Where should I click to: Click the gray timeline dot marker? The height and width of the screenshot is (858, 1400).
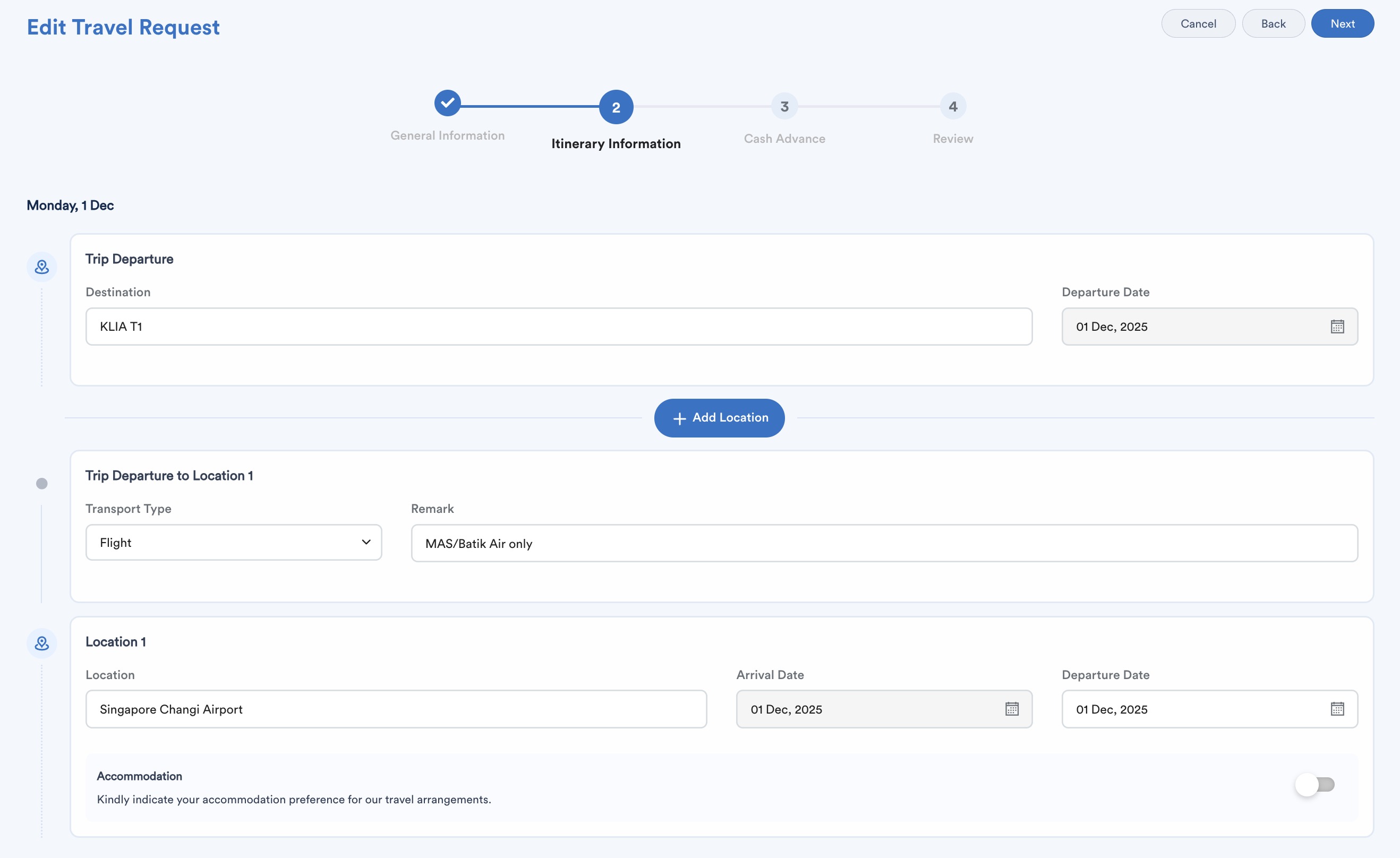click(41, 483)
